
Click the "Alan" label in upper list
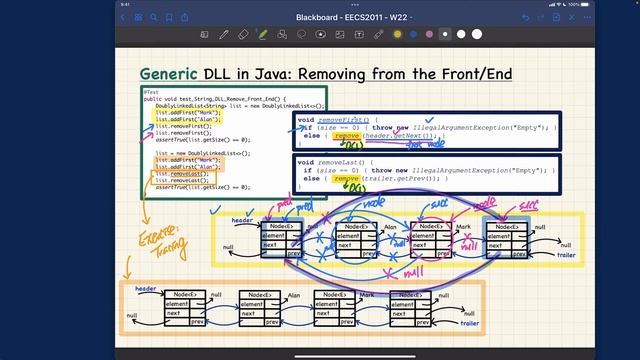tap(390, 227)
